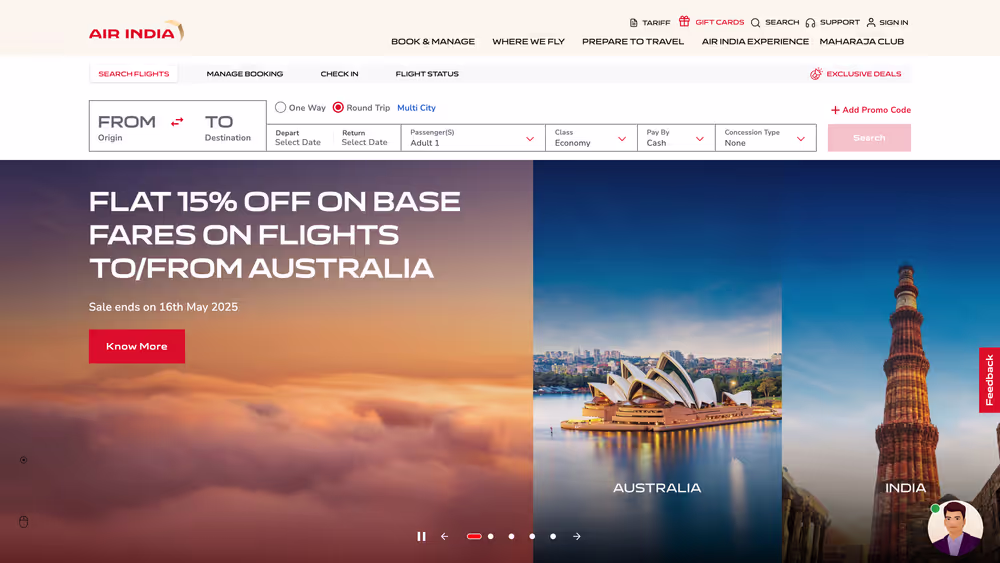Click the Know More button
Viewport: 1000px width, 563px height.
coord(137,346)
